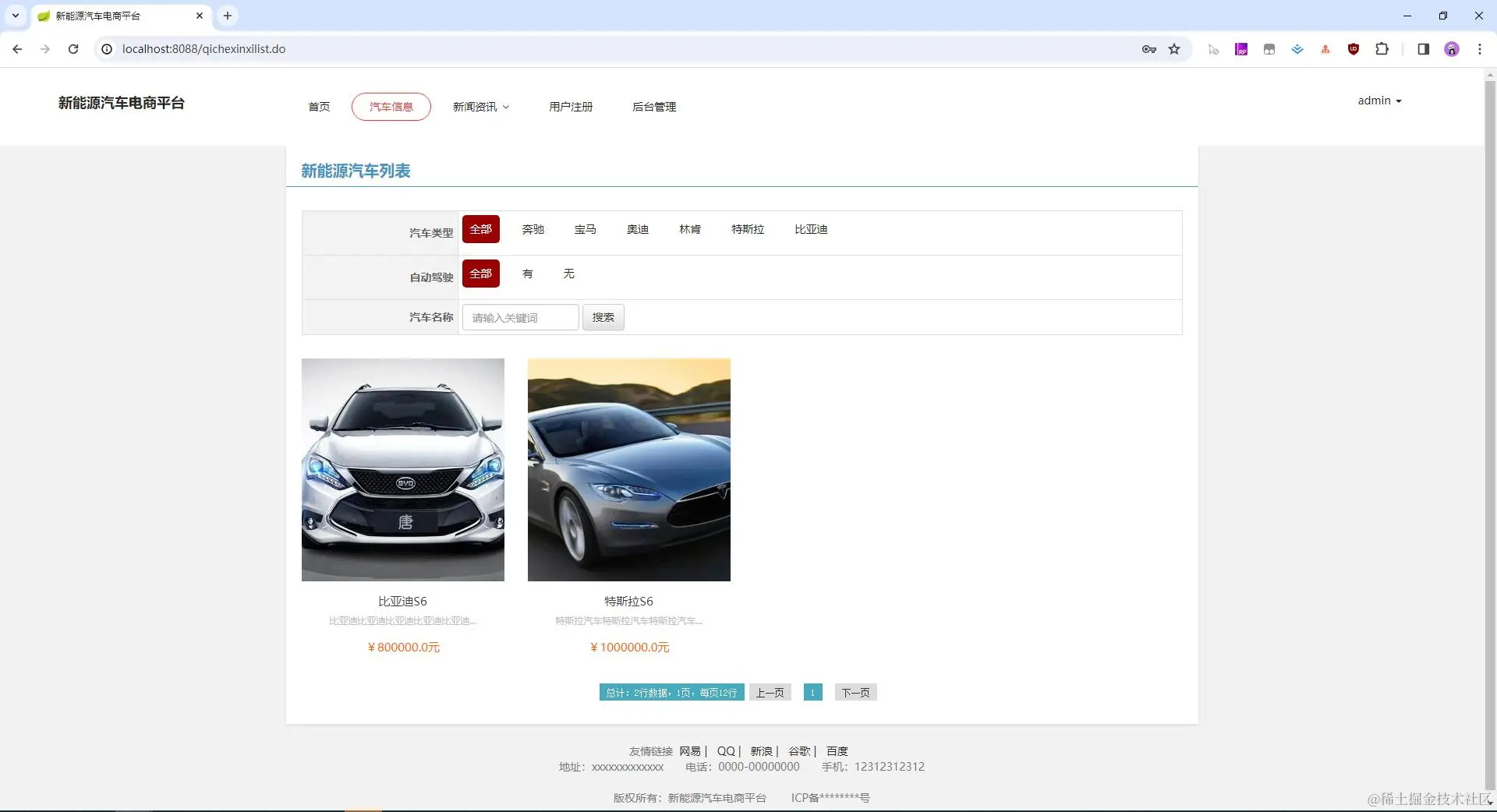Filter 自动驾驶 by 无
The height and width of the screenshot is (812, 1497).
569,274
